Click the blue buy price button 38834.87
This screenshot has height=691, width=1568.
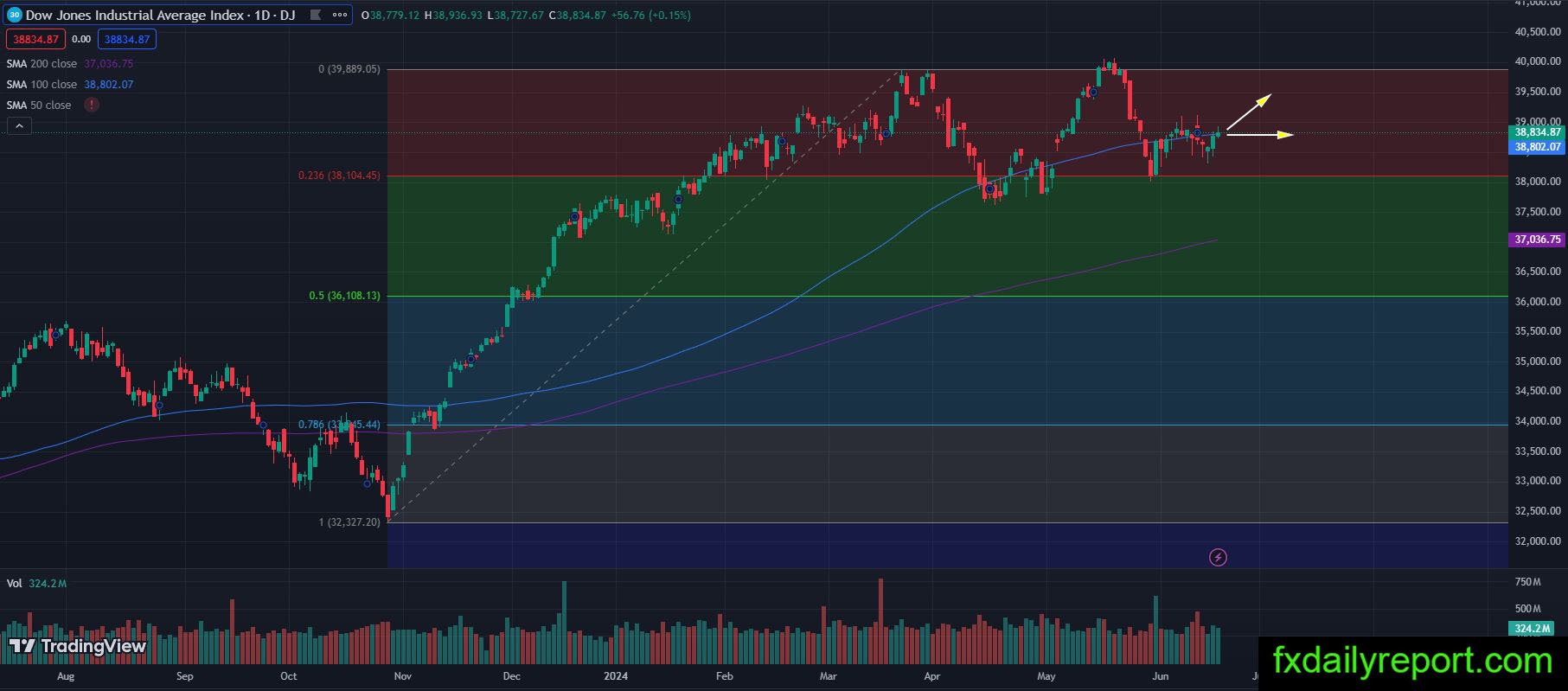(x=126, y=39)
